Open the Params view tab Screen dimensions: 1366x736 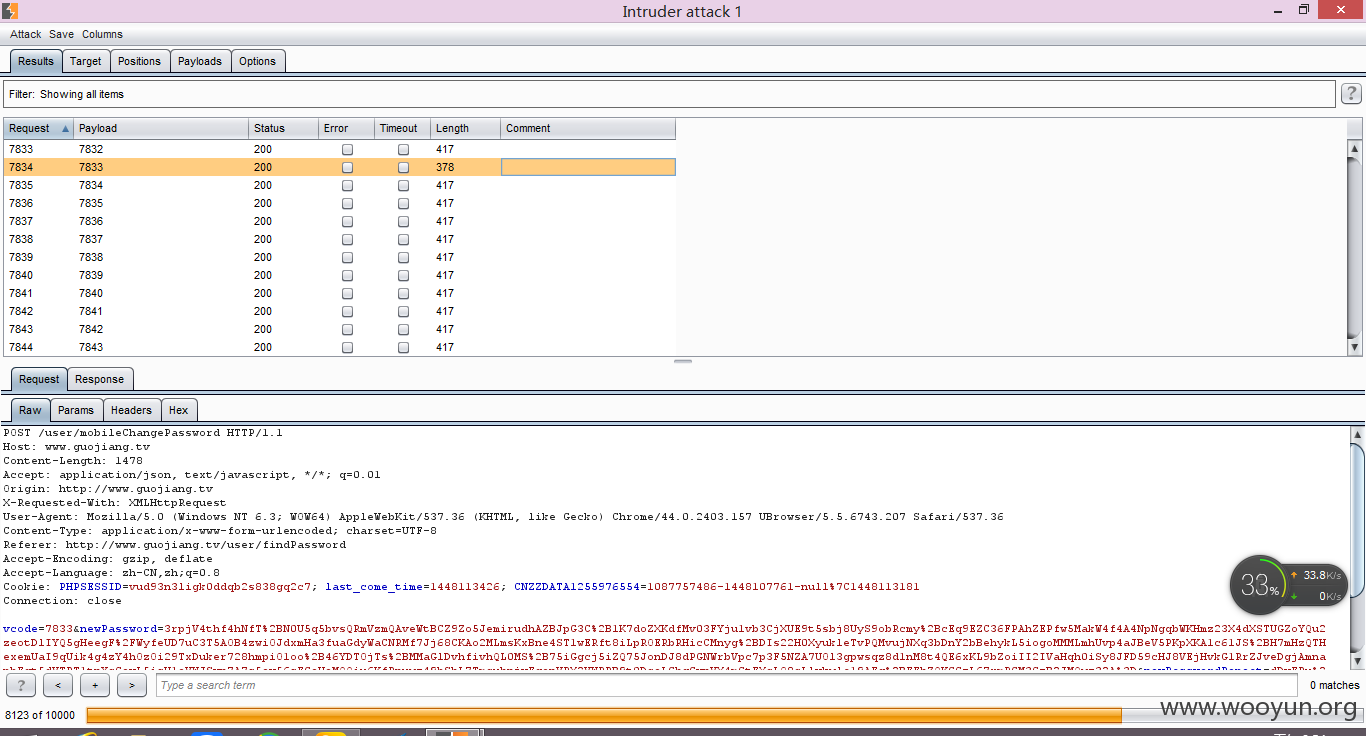click(76, 410)
